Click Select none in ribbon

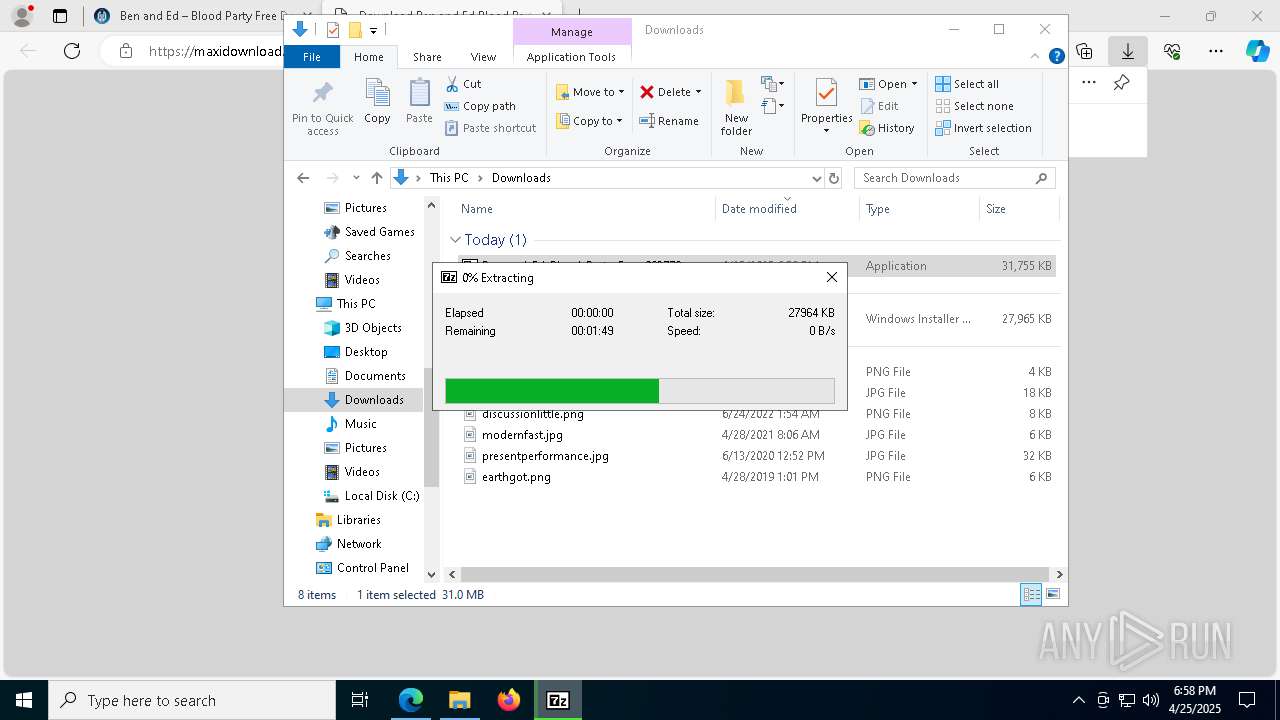[974, 106]
